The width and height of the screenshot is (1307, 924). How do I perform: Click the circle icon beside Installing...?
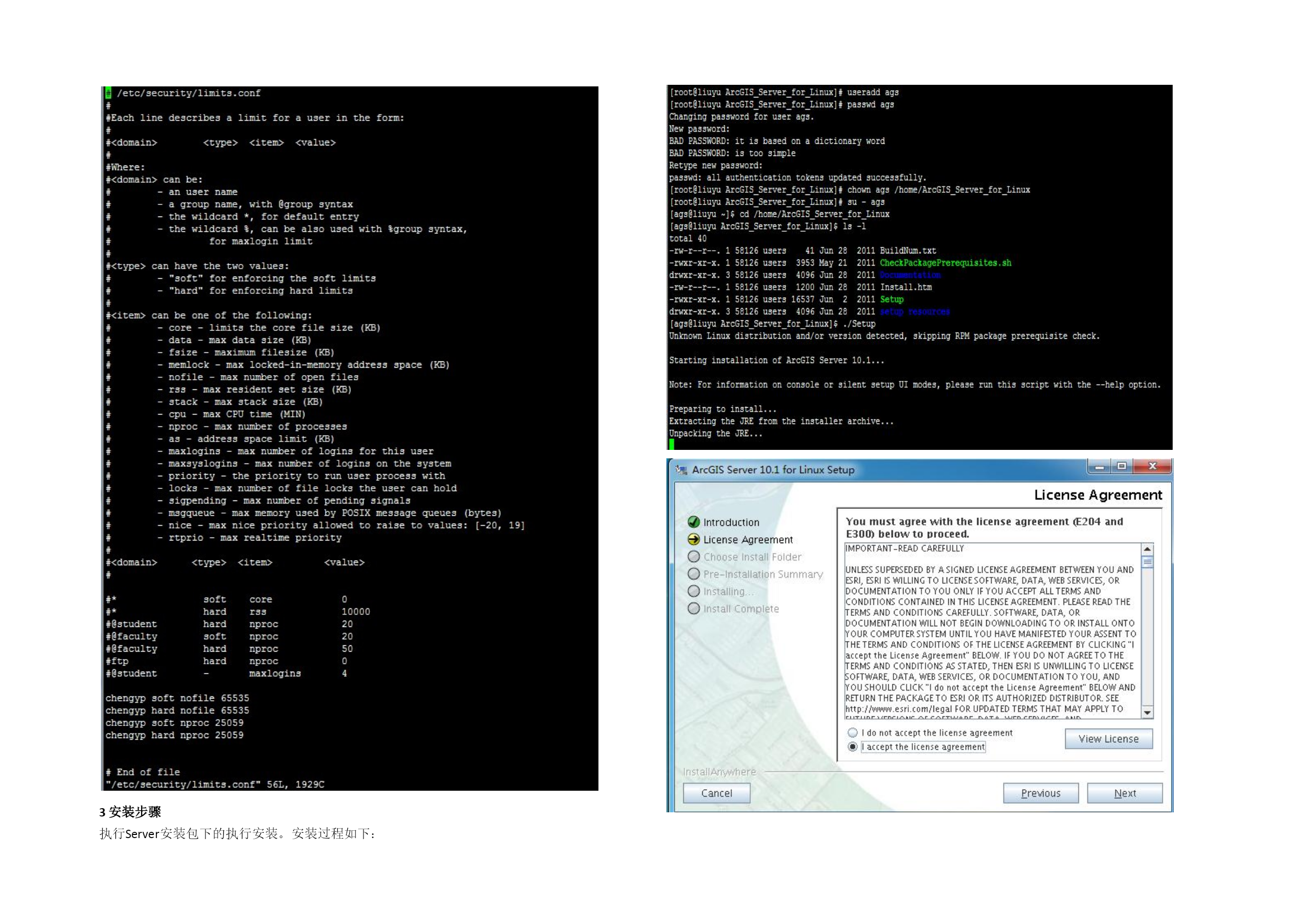click(693, 591)
